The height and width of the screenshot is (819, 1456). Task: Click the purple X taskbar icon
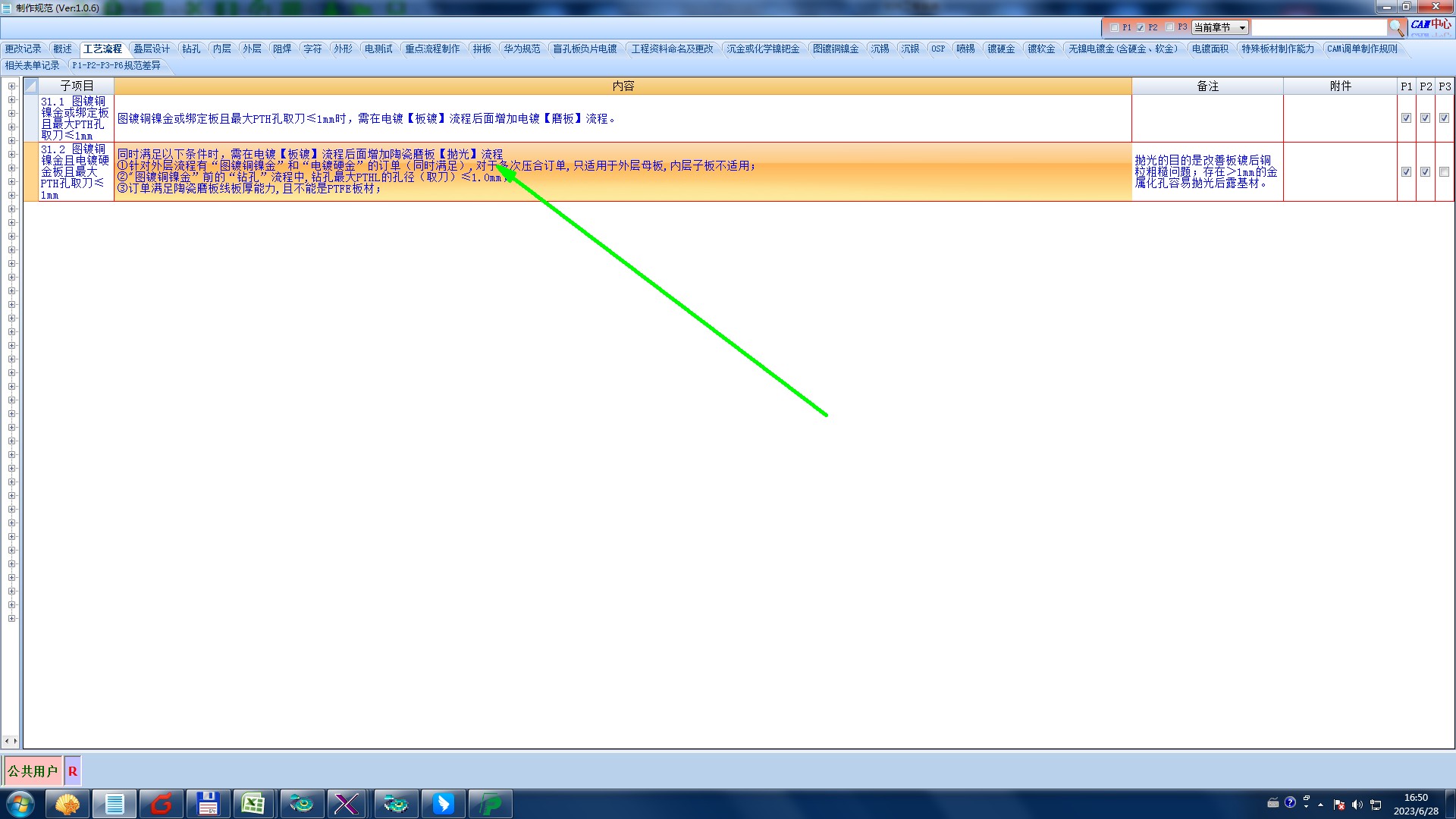tap(347, 804)
